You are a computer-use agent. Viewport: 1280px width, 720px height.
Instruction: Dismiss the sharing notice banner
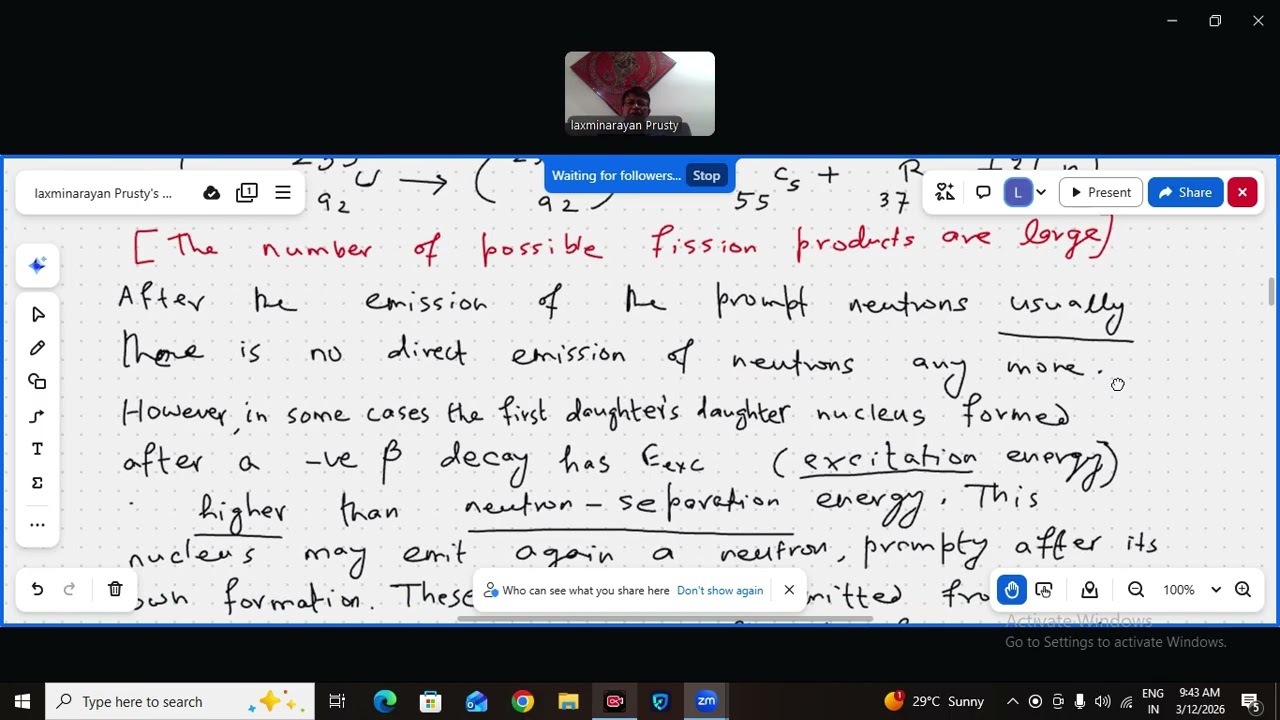[x=789, y=590]
